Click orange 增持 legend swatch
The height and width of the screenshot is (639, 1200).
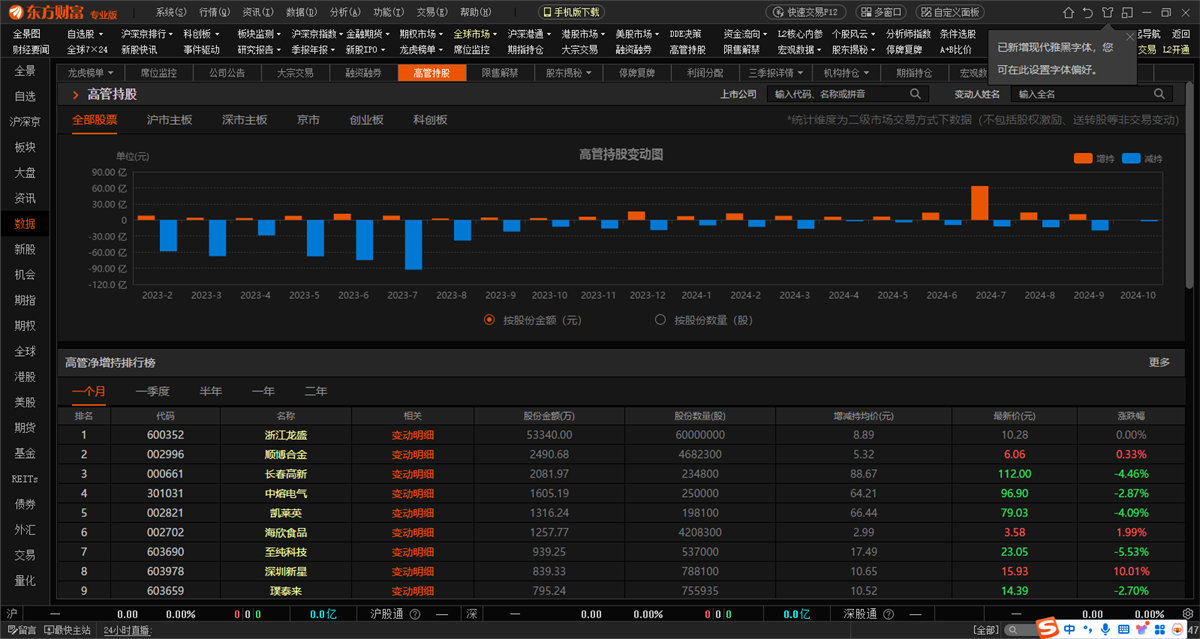tap(1083, 158)
